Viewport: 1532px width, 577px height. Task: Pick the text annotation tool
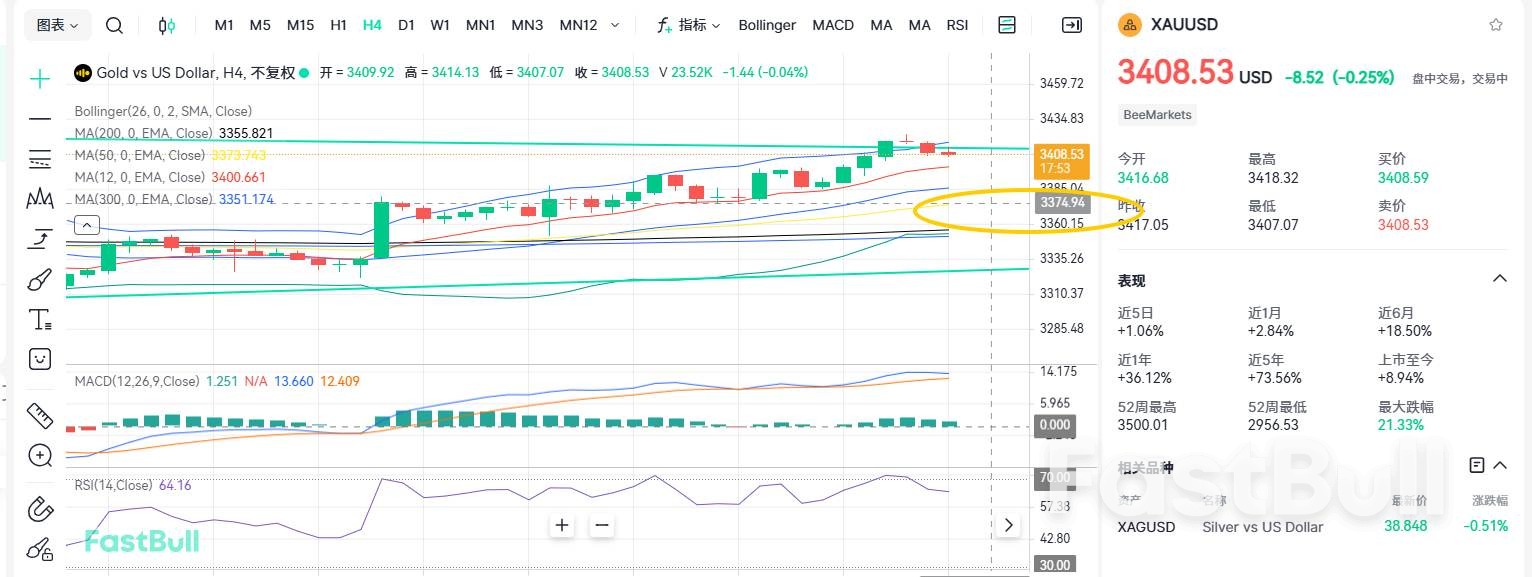40,320
